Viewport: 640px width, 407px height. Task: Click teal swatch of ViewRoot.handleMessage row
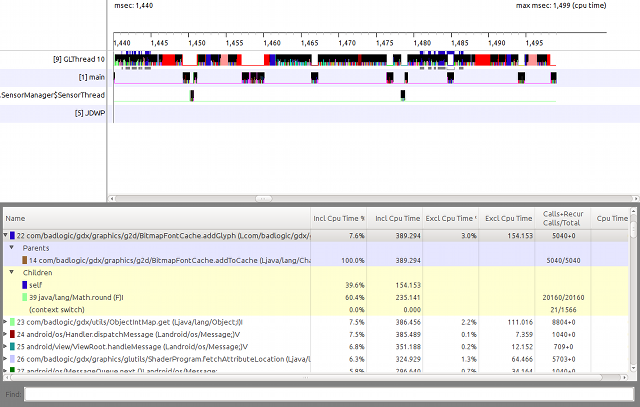pyautogui.click(x=13, y=347)
